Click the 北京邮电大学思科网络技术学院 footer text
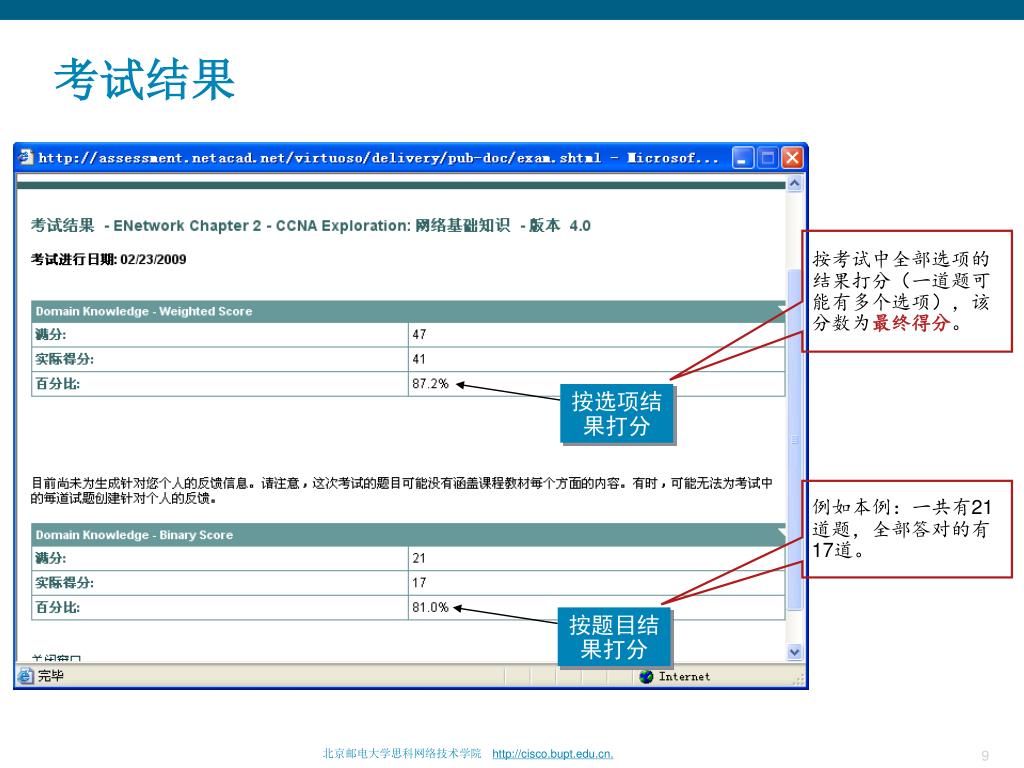Image resolution: width=1024 pixels, height=768 pixels. pos(402,754)
